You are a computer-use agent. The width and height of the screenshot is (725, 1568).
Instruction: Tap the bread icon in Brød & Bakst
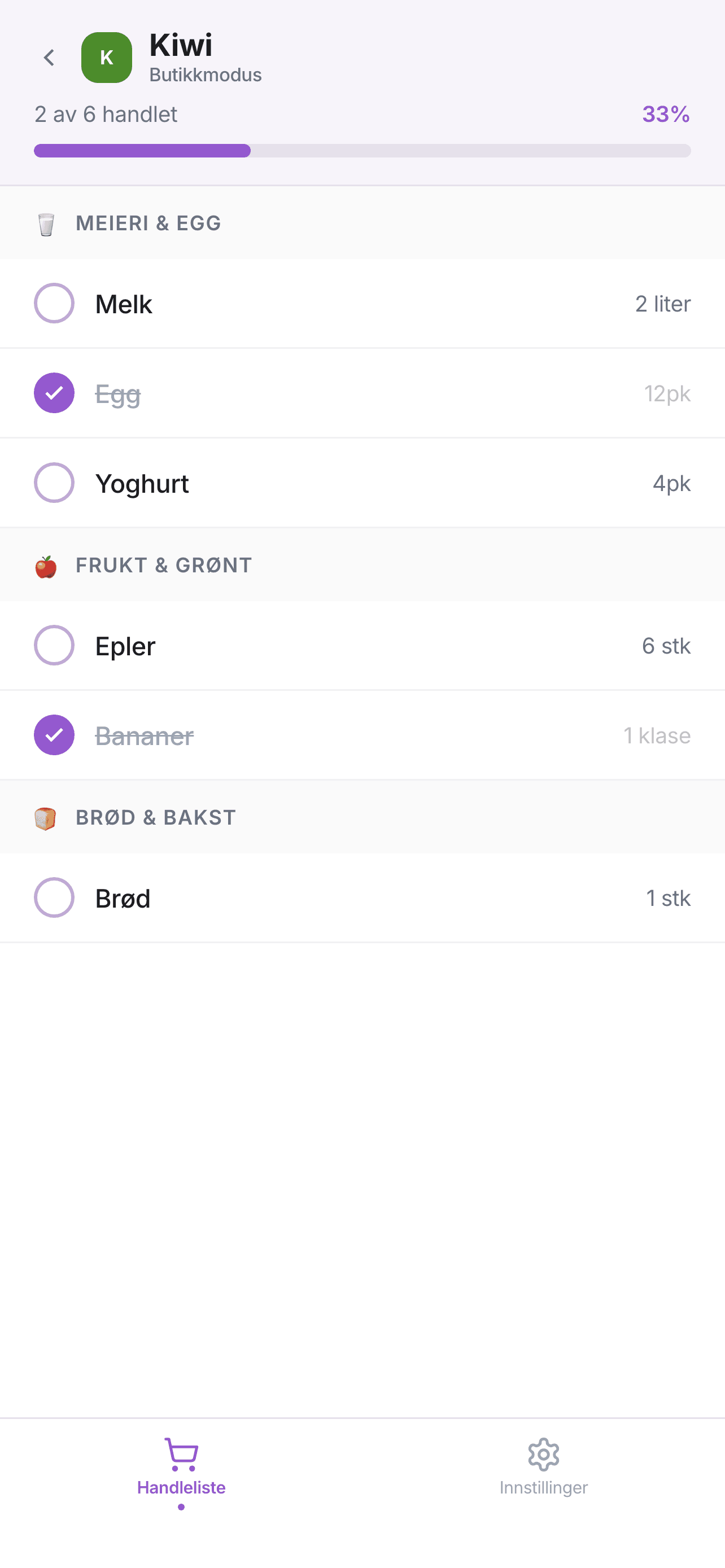click(x=46, y=818)
